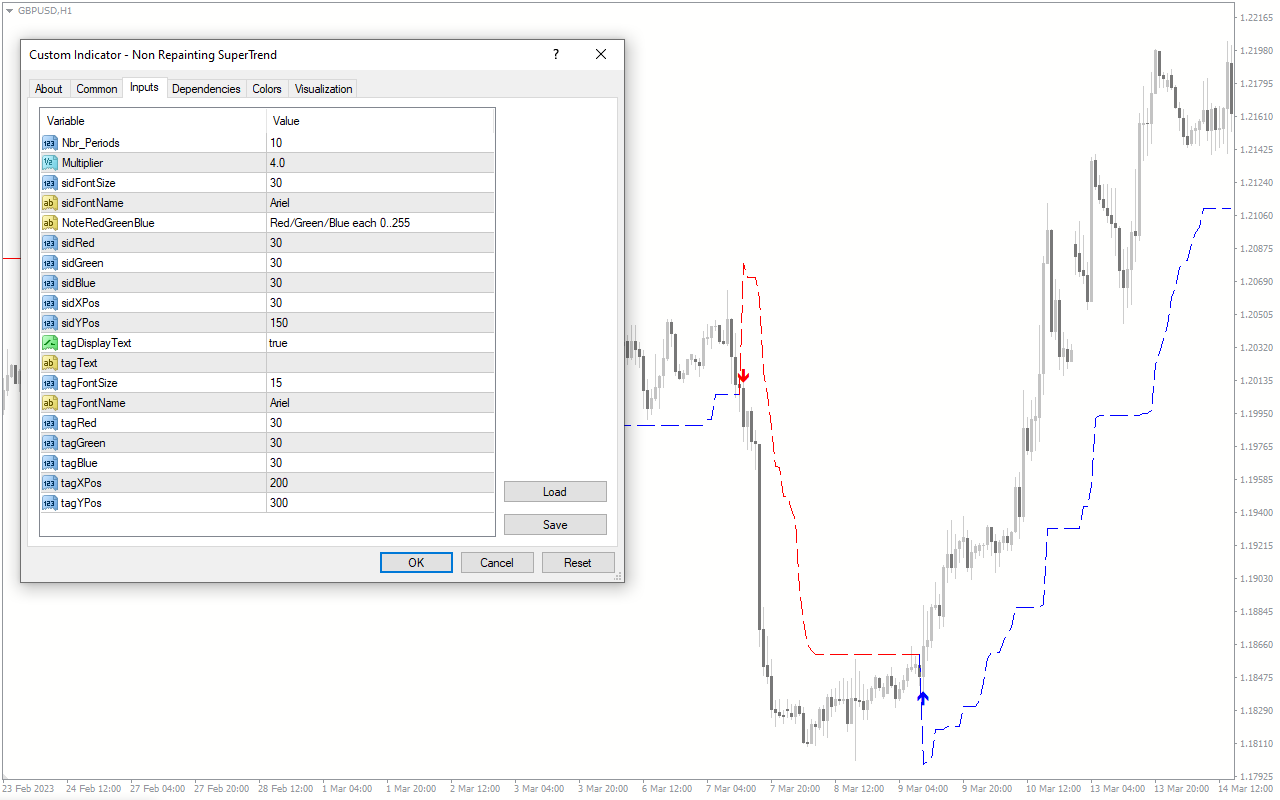Click the tagYPos variable icon
This screenshot has width=1280, height=800.
(x=49, y=503)
